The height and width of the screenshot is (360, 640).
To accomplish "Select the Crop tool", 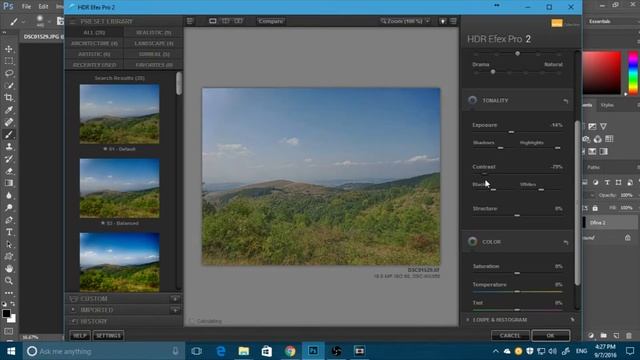I will [9, 98].
